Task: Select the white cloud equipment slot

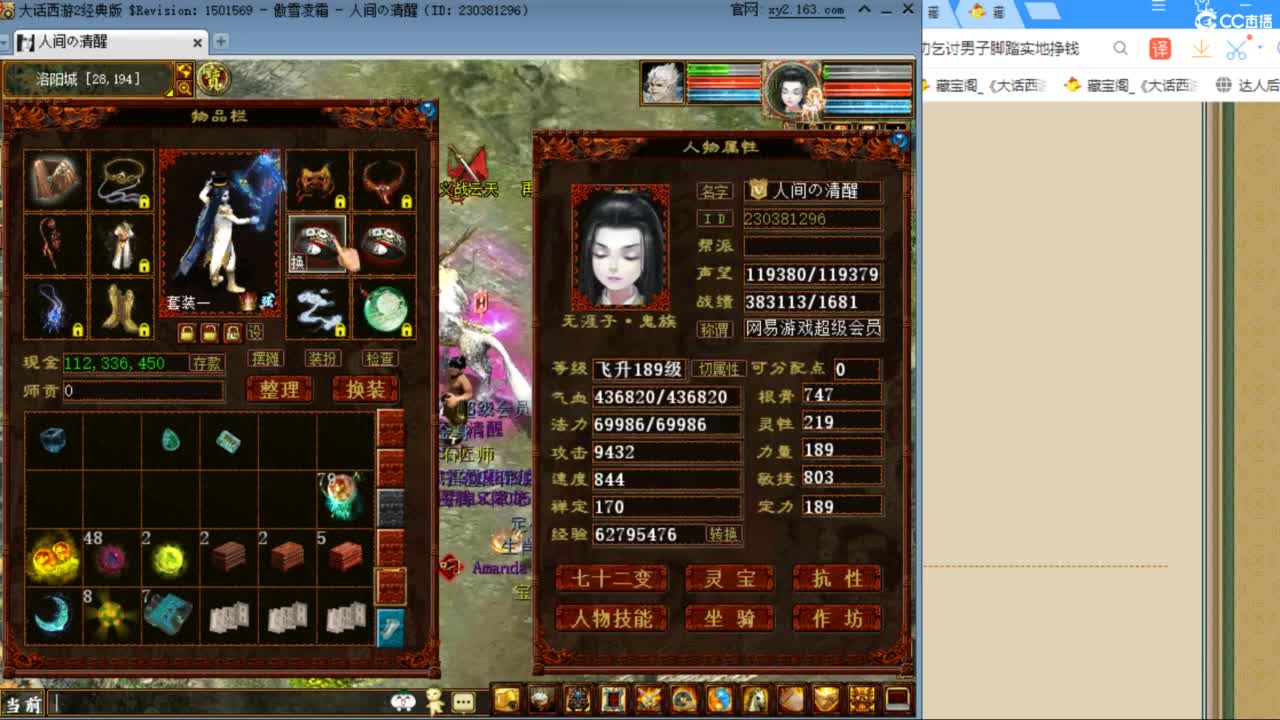Action: (x=318, y=308)
